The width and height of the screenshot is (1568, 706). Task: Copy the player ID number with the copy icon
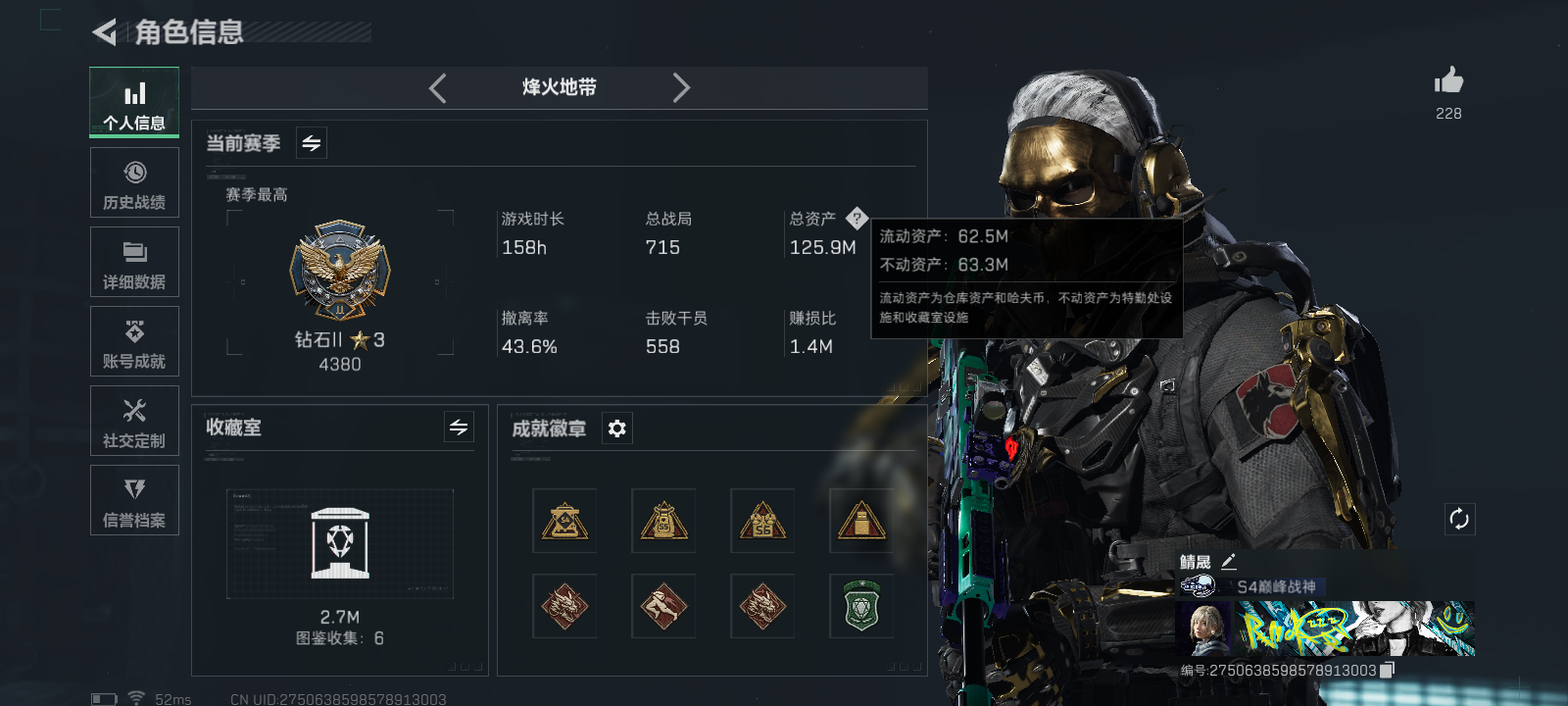1387,670
